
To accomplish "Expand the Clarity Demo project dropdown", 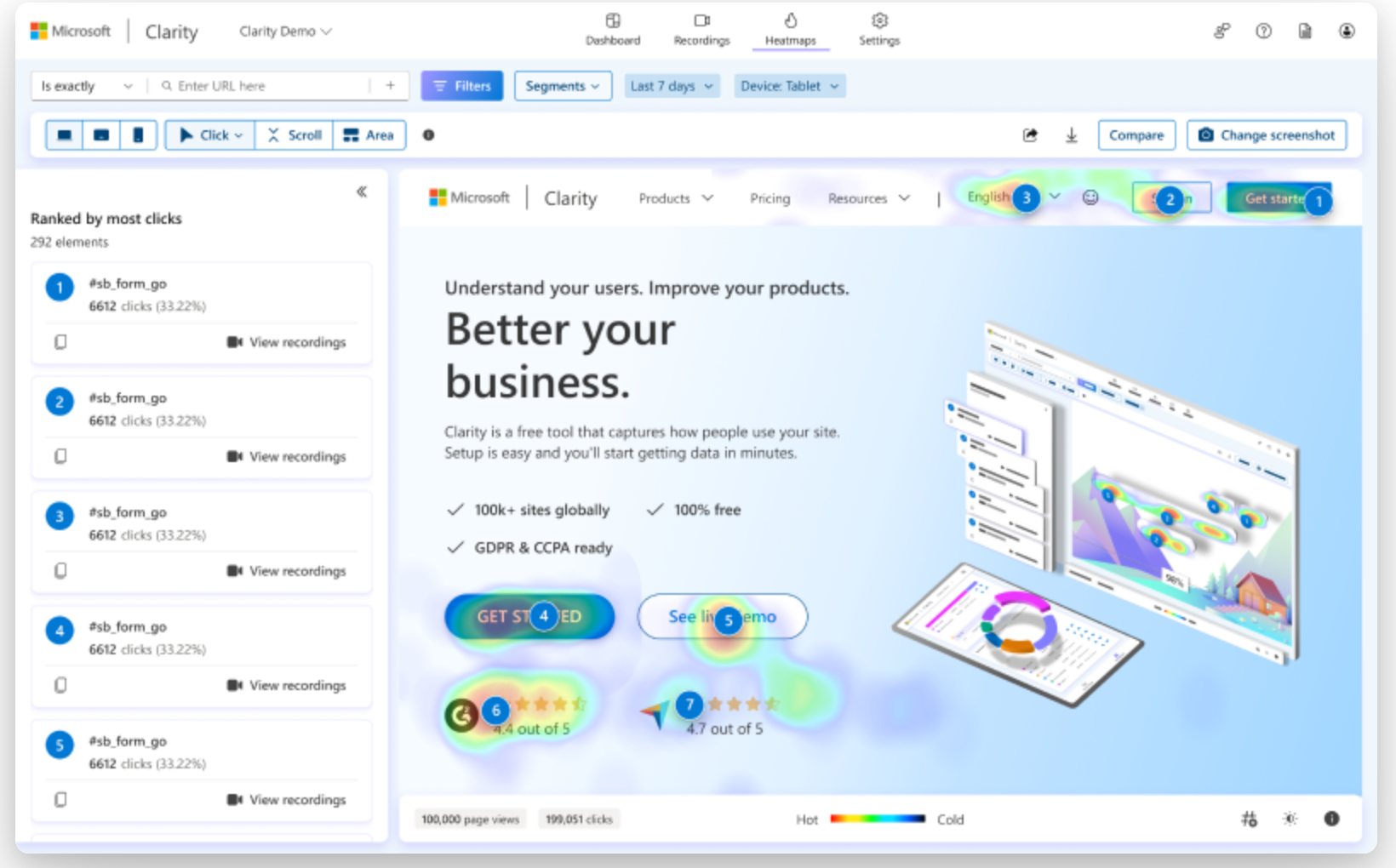I will pyautogui.click(x=285, y=31).
